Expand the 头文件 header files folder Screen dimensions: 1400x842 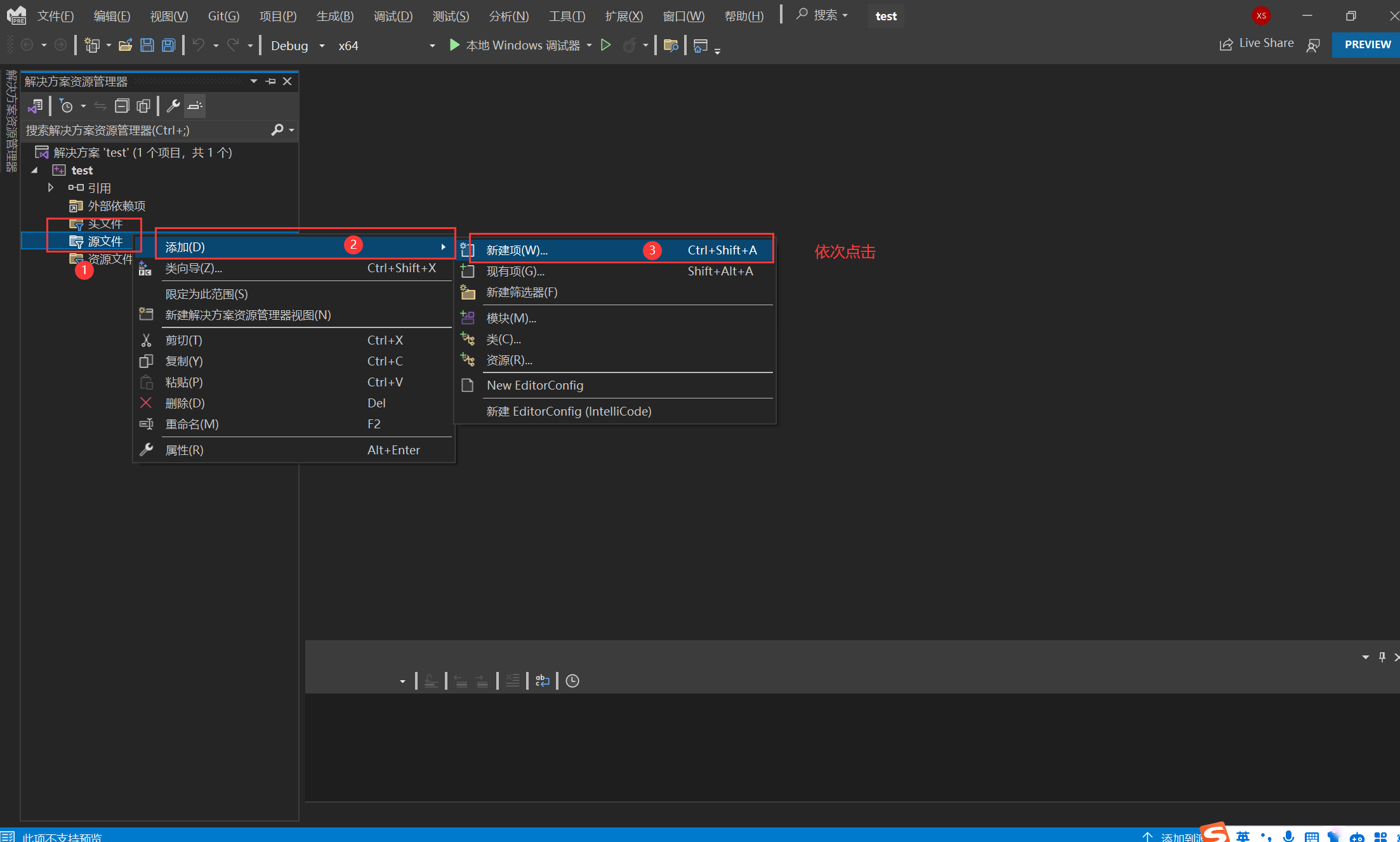(106, 223)
